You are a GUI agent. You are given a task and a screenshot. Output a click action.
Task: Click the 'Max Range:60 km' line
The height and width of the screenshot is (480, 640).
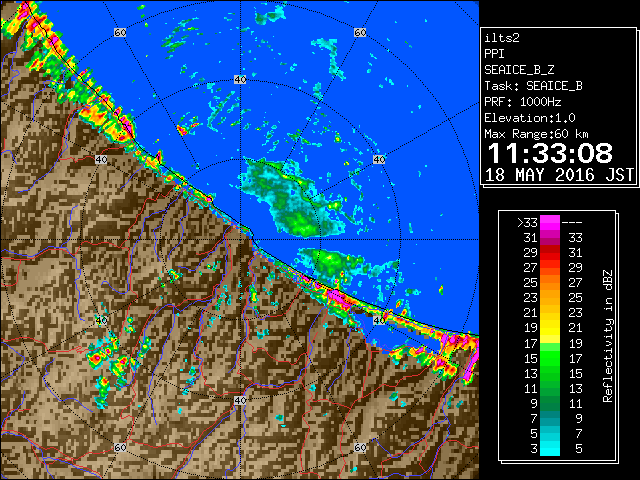(x=536, y=134)
